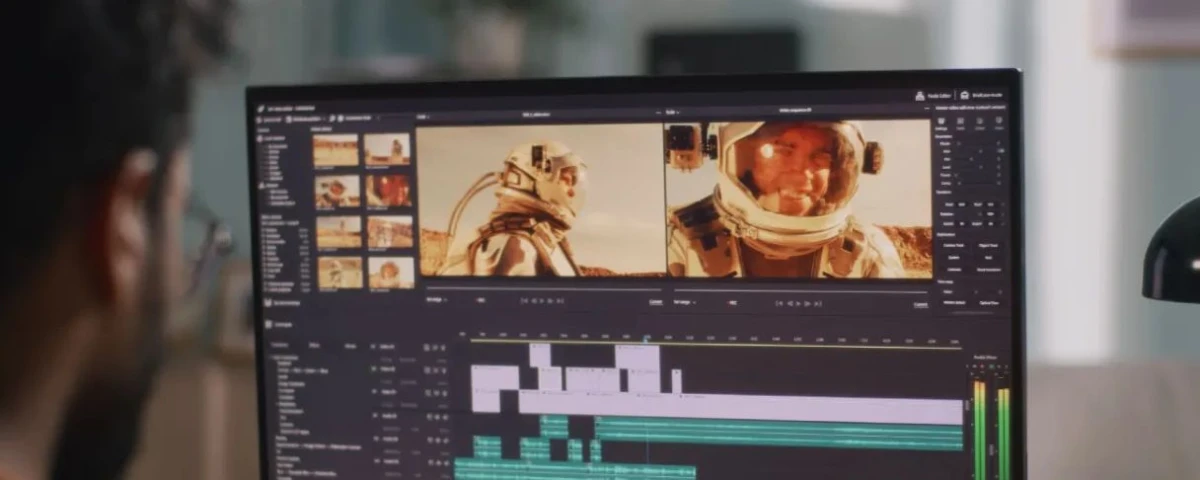Jump to start in the right monitor transport
Viewport: 1200px width, 480px height.
[779, 303]
